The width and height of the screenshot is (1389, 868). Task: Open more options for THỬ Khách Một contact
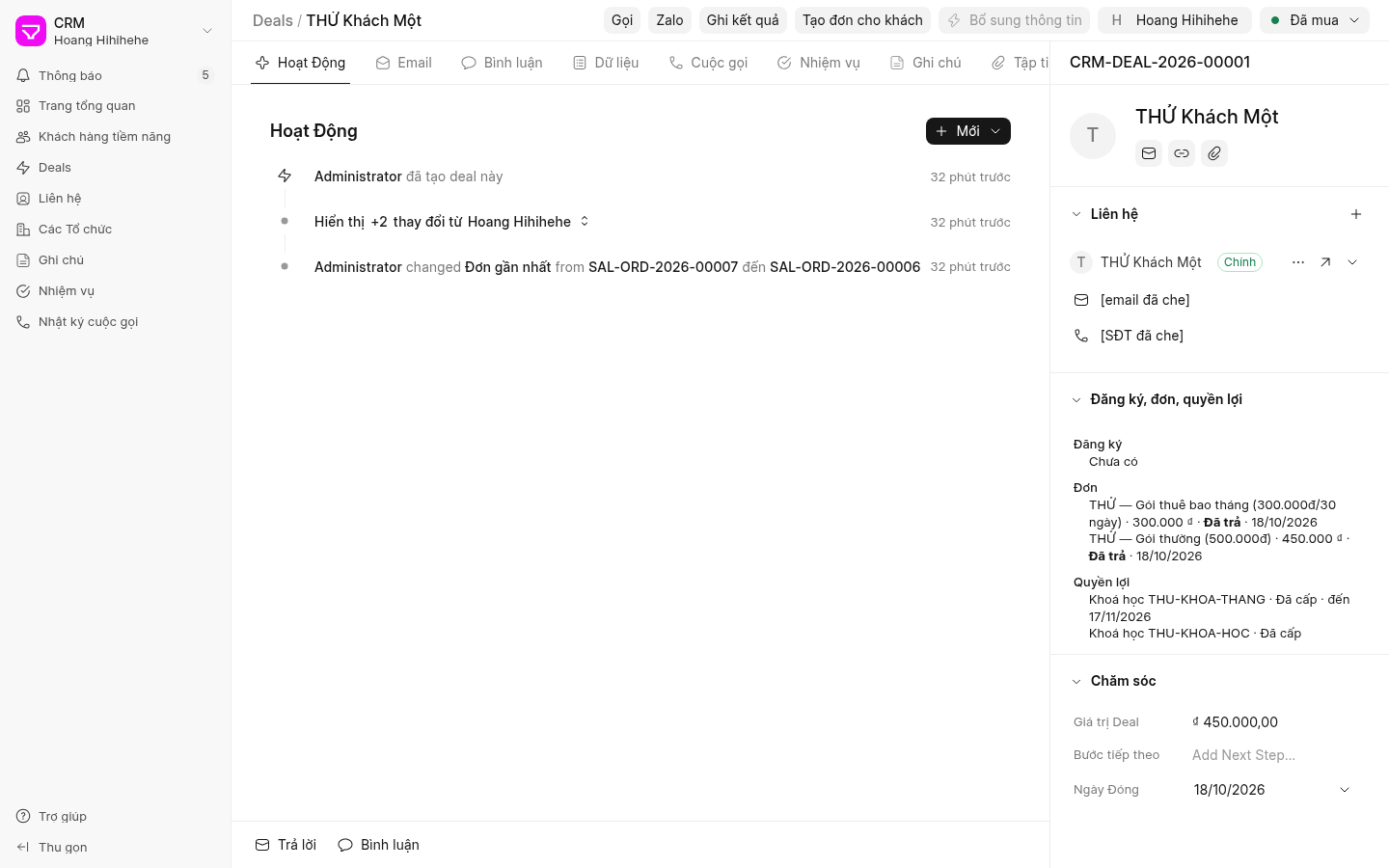(x=1298, y=262)
